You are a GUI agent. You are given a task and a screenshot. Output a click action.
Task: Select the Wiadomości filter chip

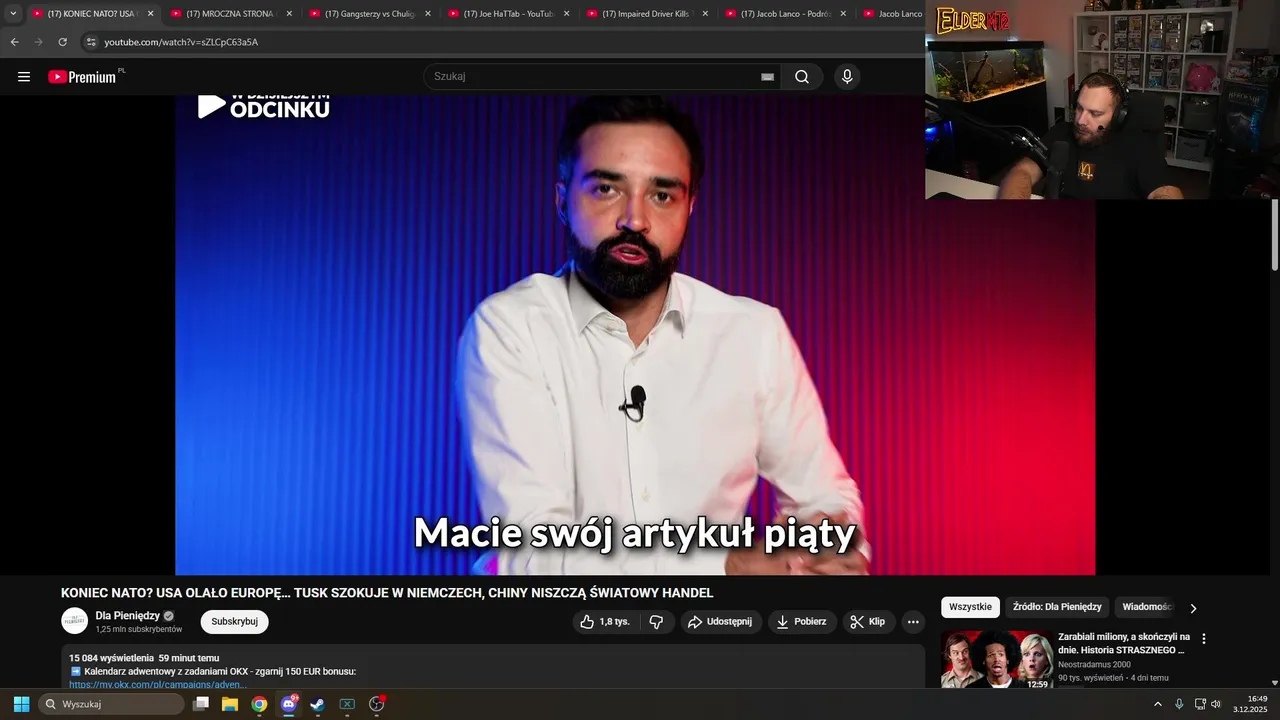(1146, 607)
